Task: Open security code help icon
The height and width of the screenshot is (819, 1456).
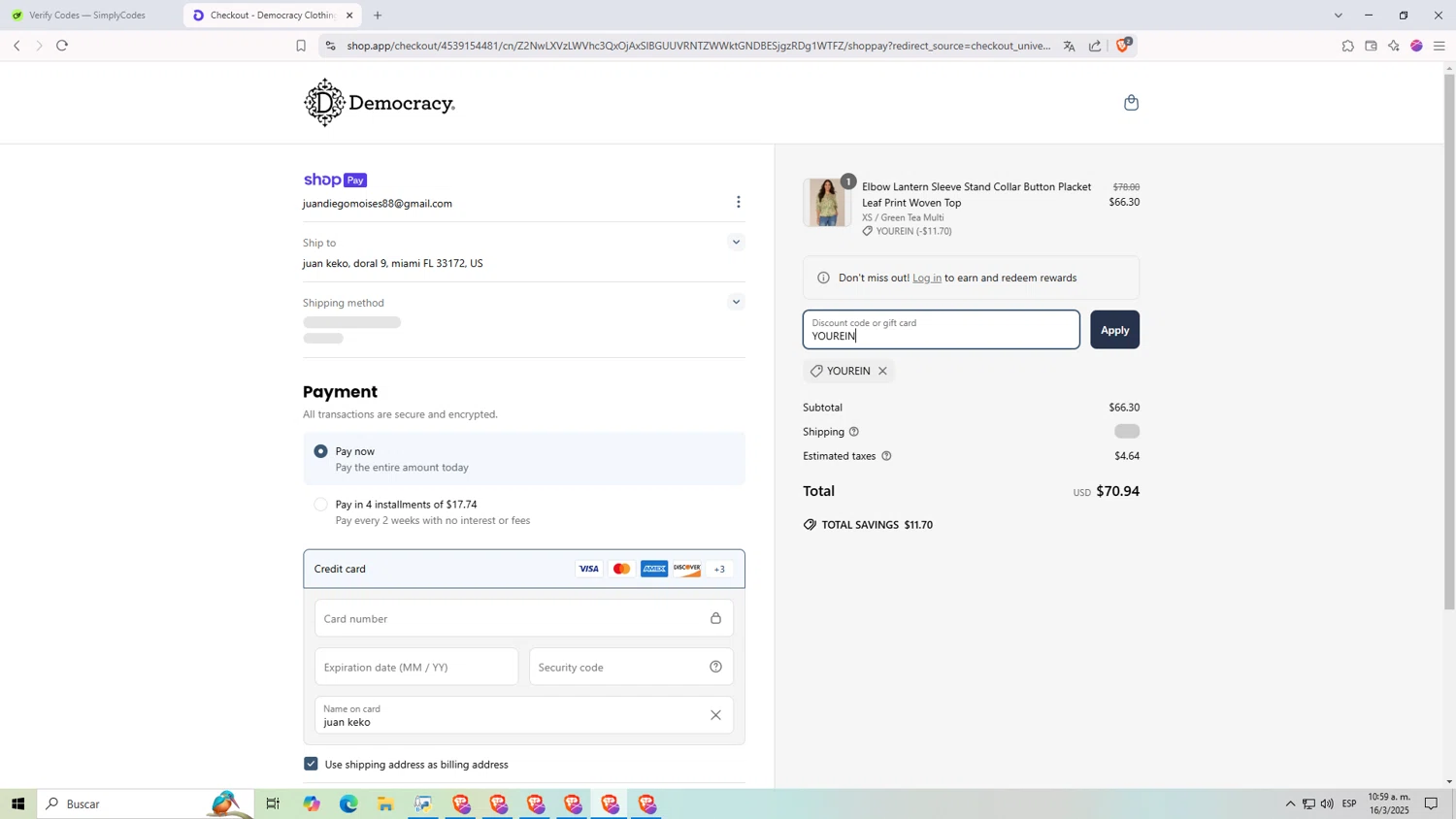Action: (715, 667)
